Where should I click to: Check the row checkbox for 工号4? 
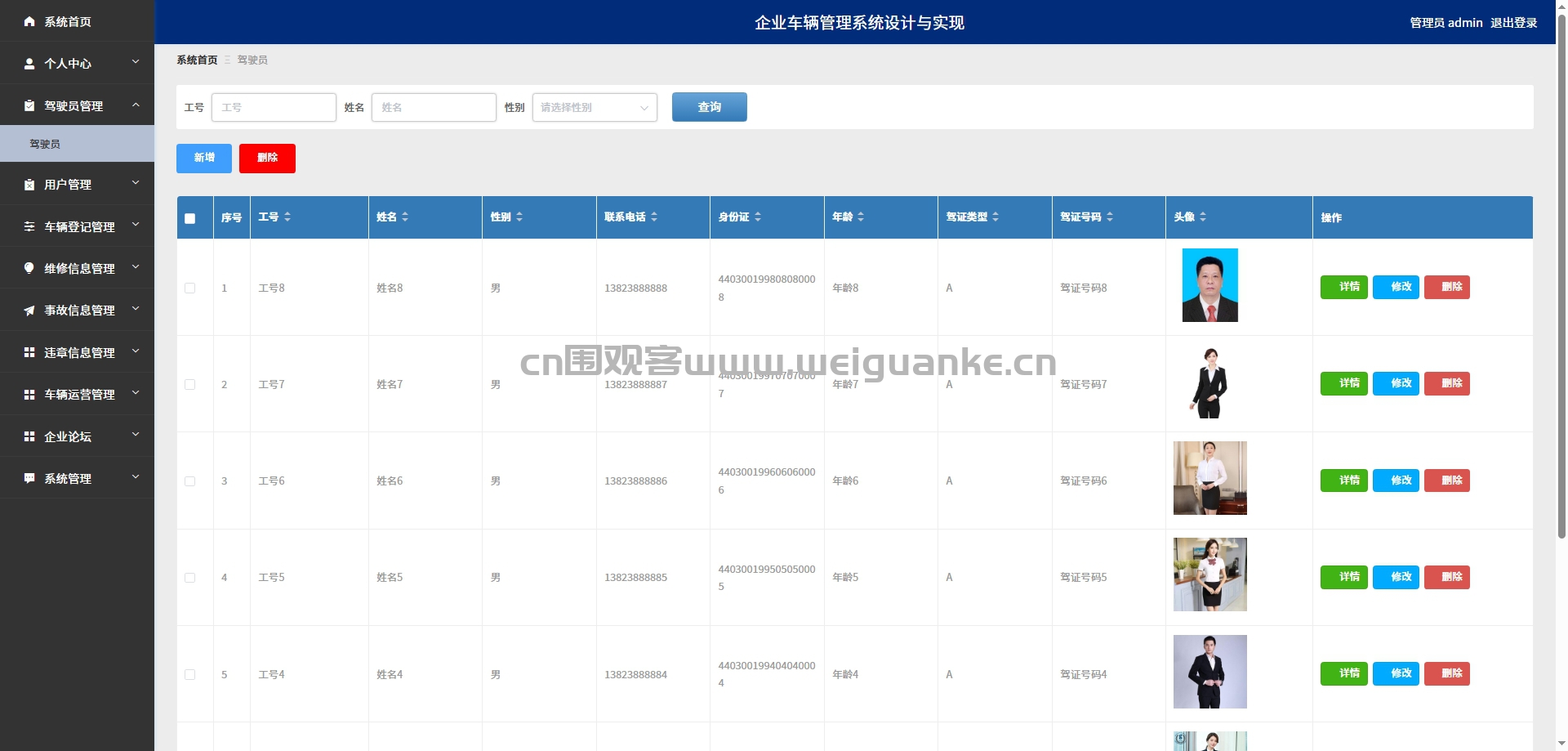[190, 674]
